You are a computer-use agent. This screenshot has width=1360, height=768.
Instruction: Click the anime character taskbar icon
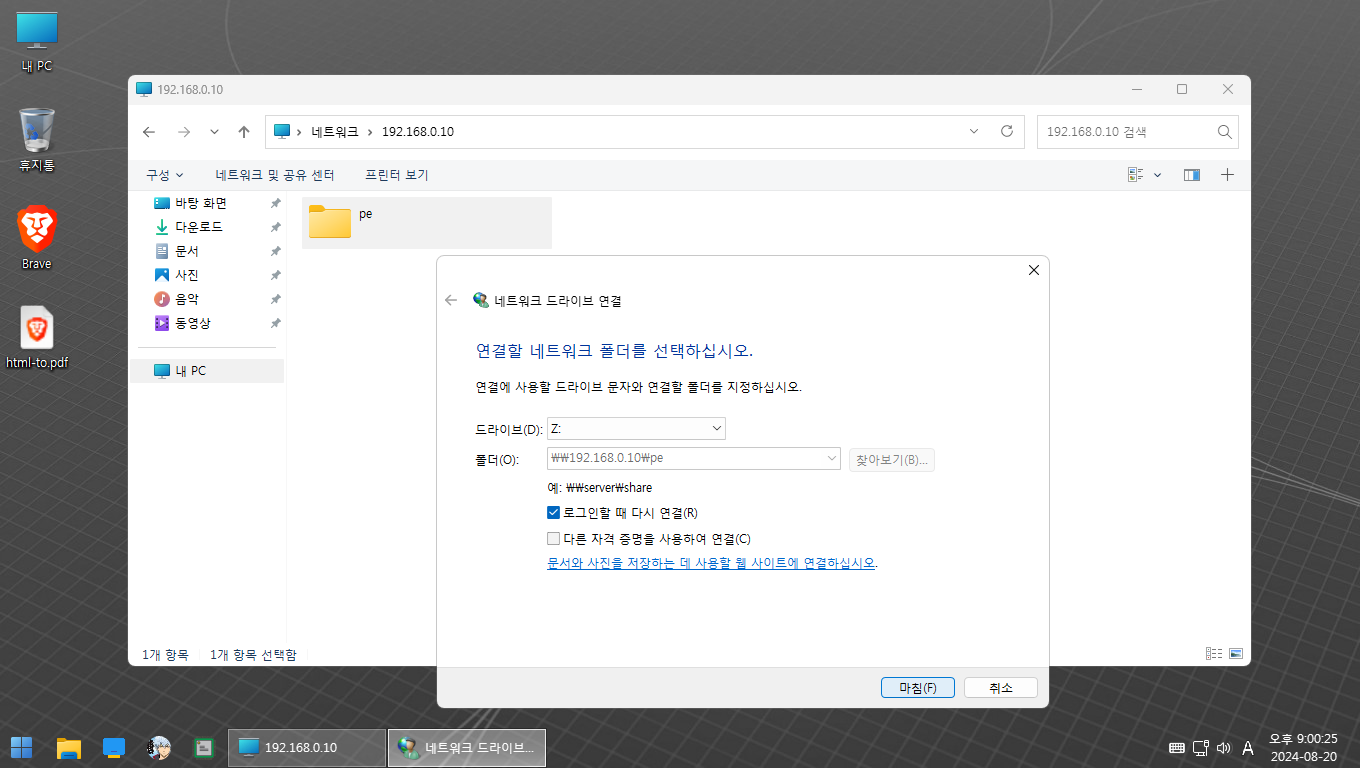pos(159,747)
